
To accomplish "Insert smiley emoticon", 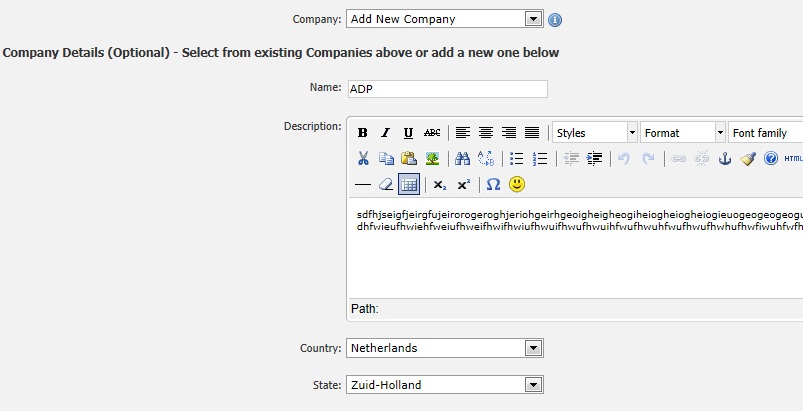I will tap(517, 184).
